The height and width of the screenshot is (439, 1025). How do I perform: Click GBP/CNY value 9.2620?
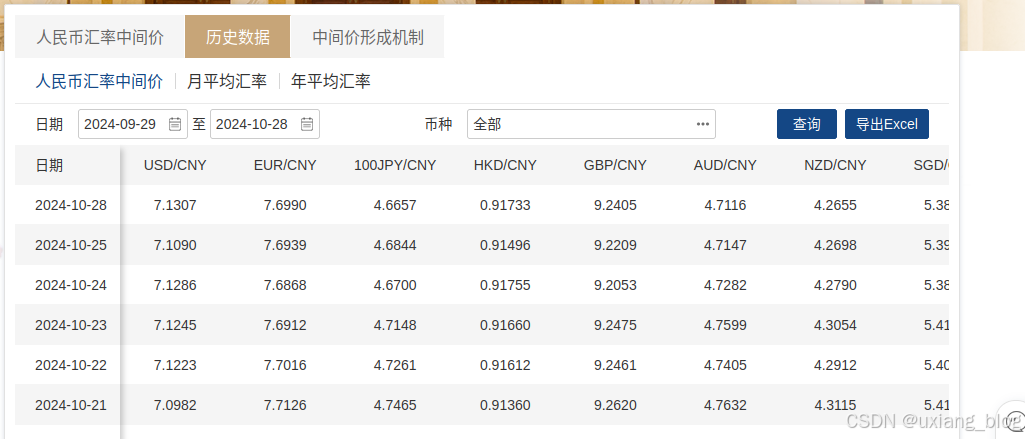tap(615, 405)
